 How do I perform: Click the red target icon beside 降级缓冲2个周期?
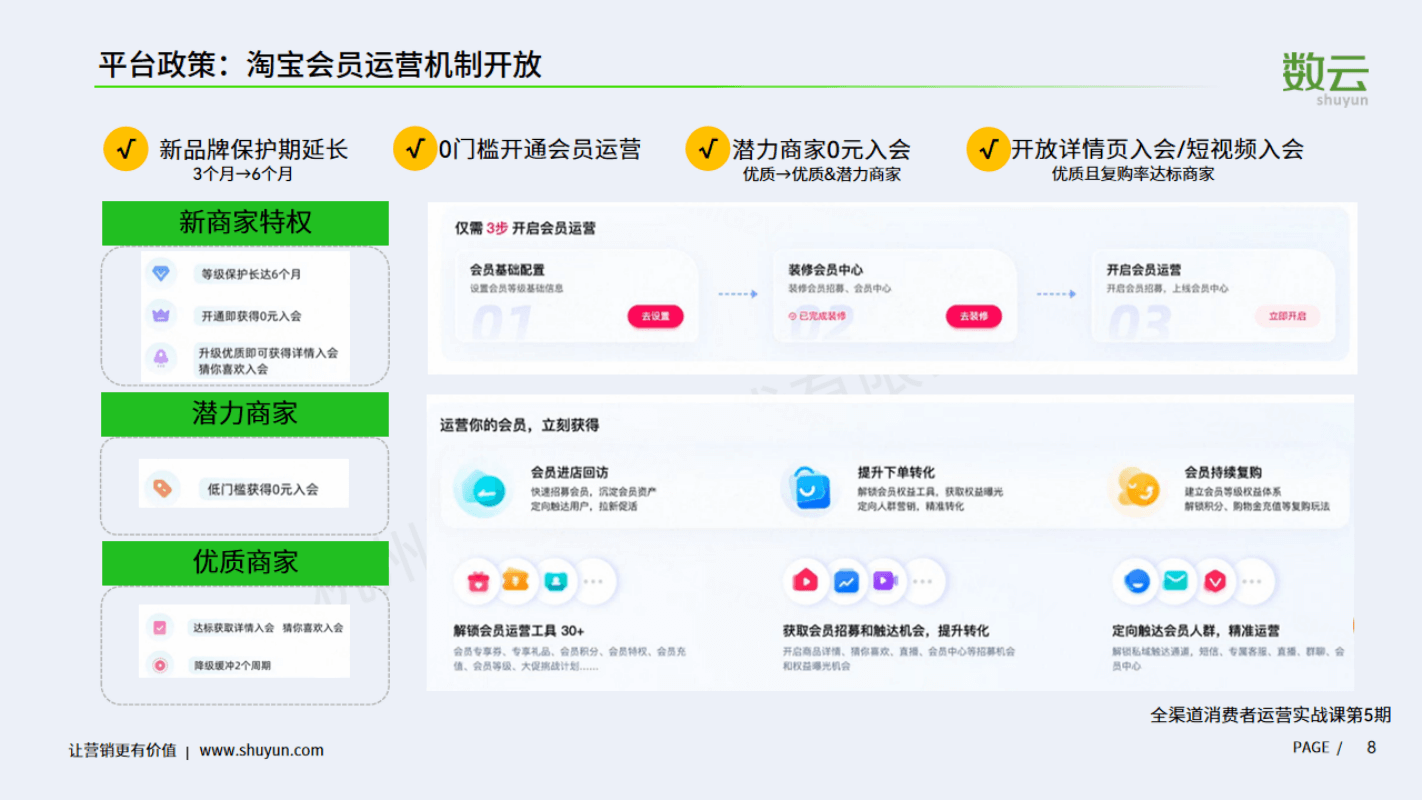160,665
